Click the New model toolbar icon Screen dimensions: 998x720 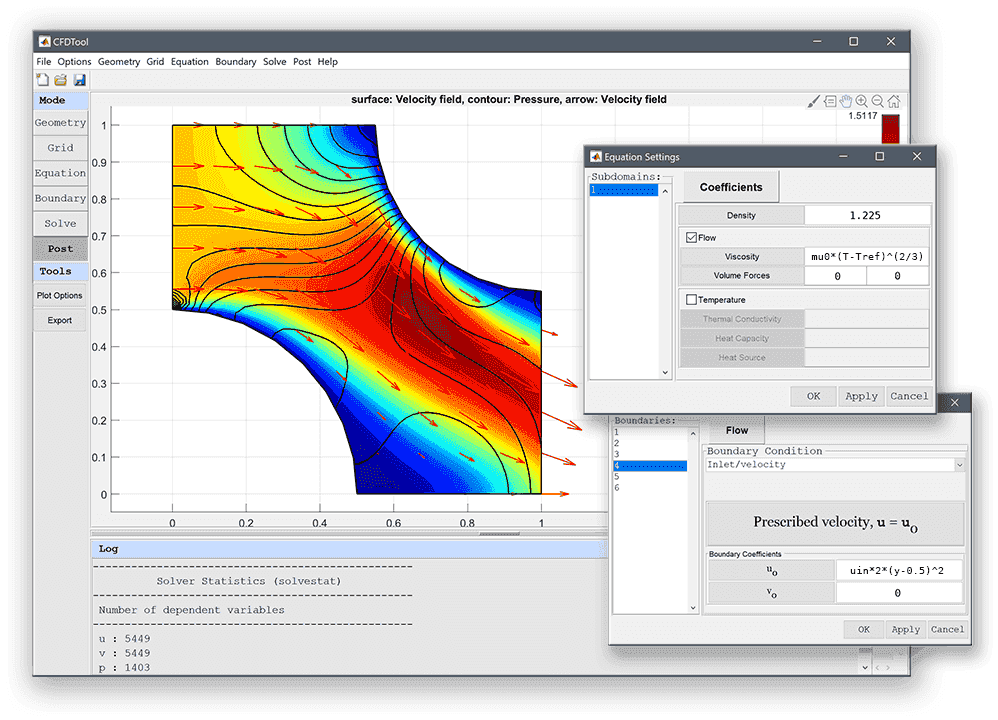point(43,80)
